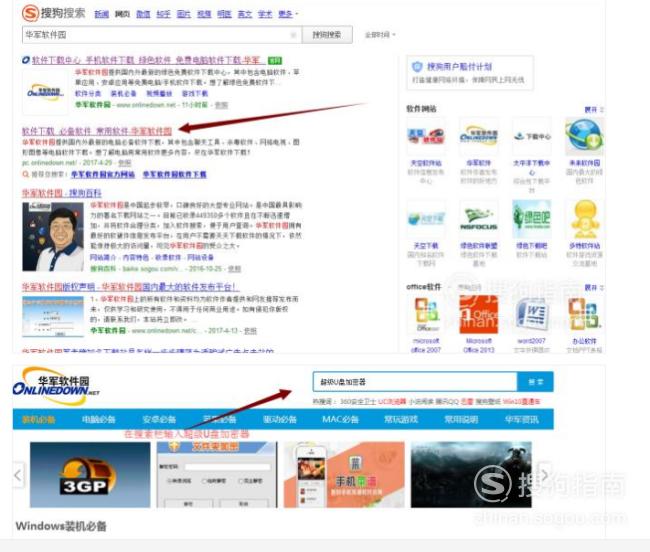650x552 pixels.
Task: Open the 华军资讯 navigation tab
Action: 521,419
